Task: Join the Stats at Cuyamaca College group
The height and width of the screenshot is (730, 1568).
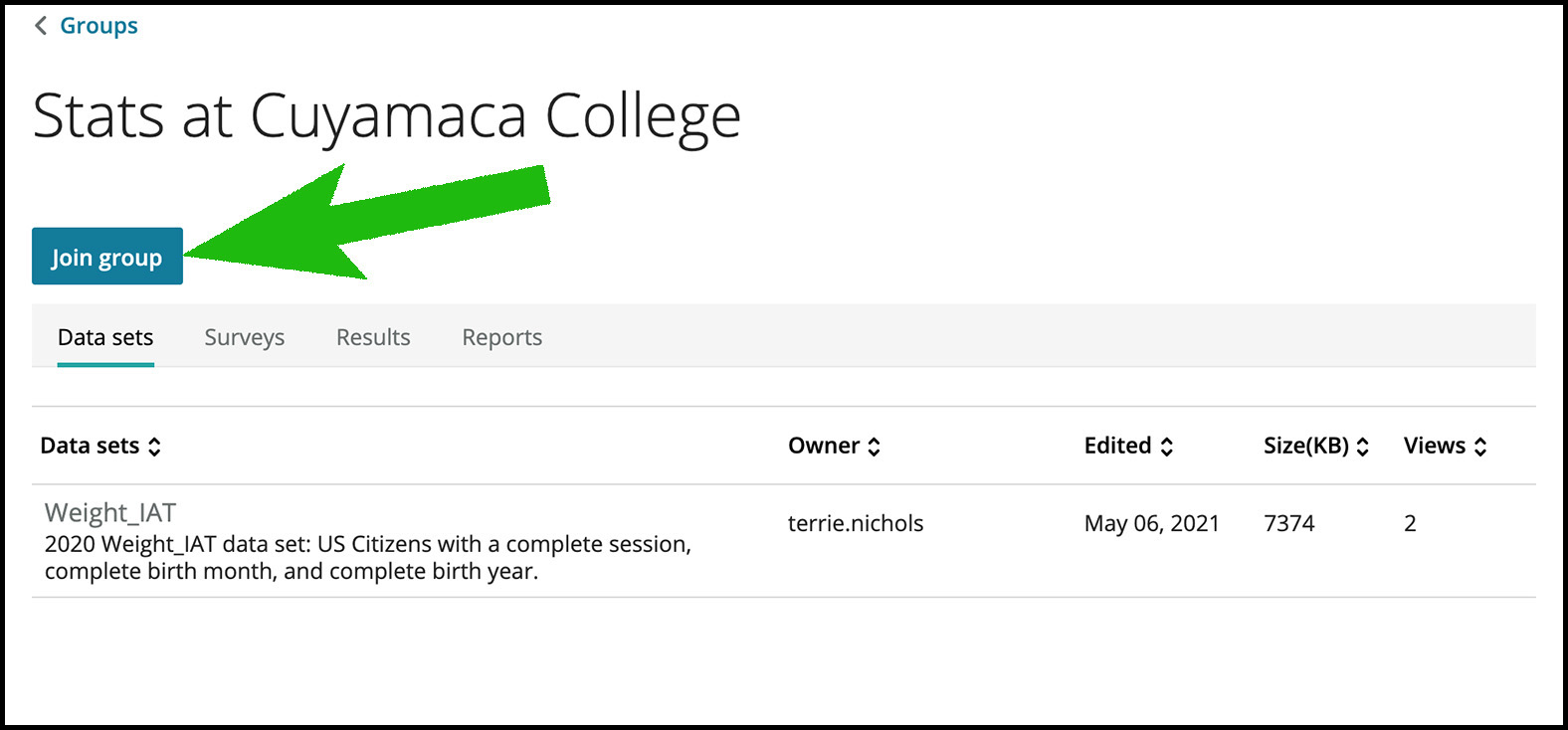Action: coord(107,257)
